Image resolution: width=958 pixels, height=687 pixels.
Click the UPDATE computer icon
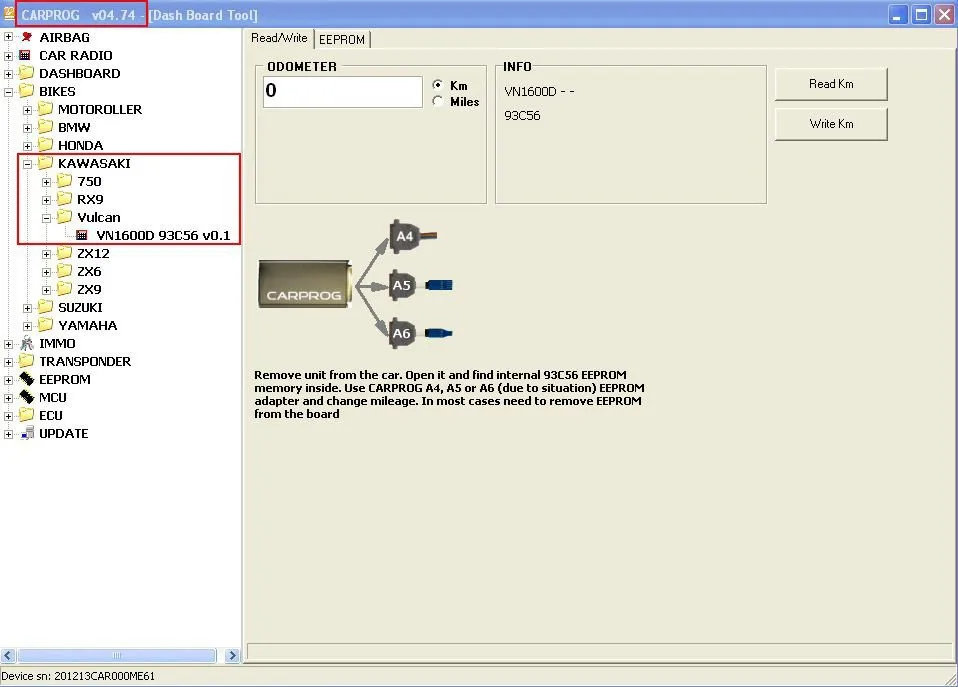click(27, 433)
